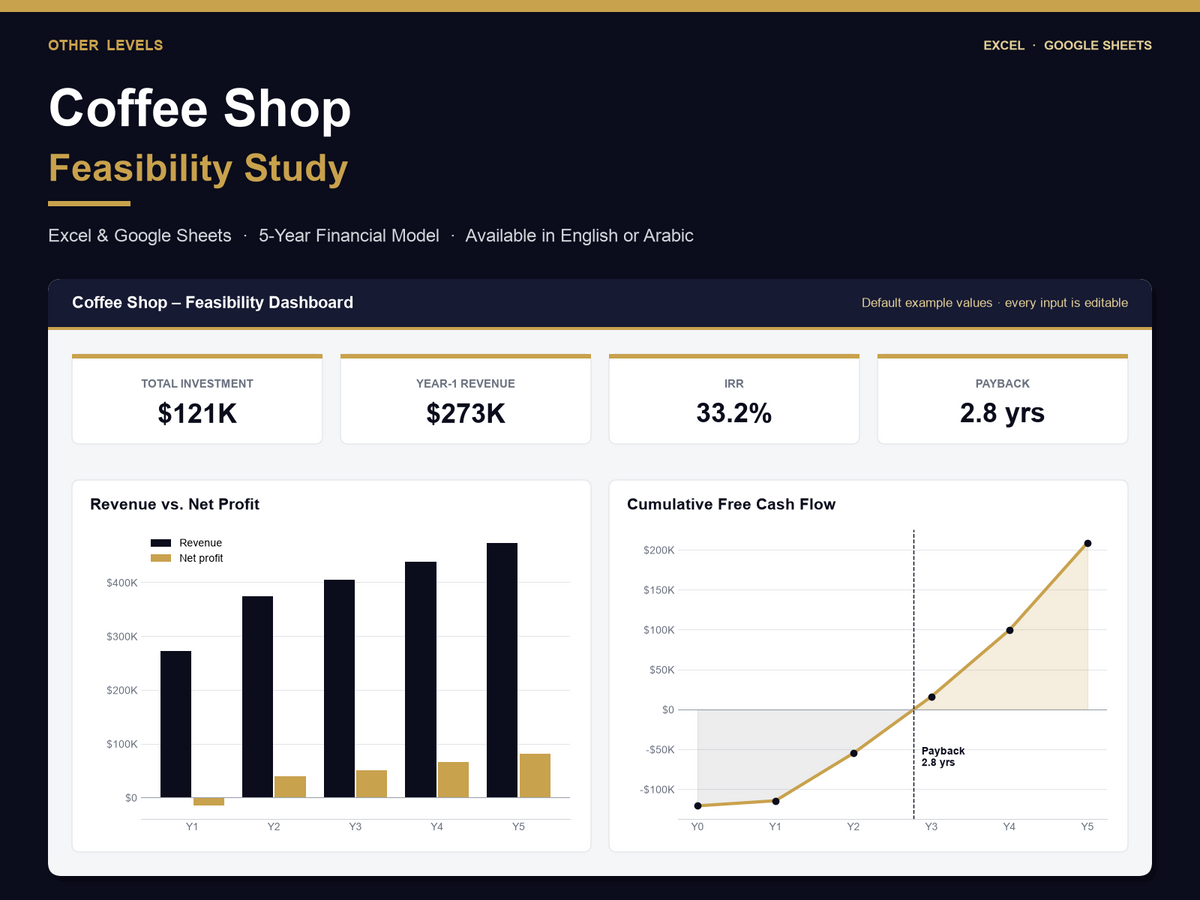Click the -$50K label on cash flow axis
The image size is (1200, 900).
point(660,750)
